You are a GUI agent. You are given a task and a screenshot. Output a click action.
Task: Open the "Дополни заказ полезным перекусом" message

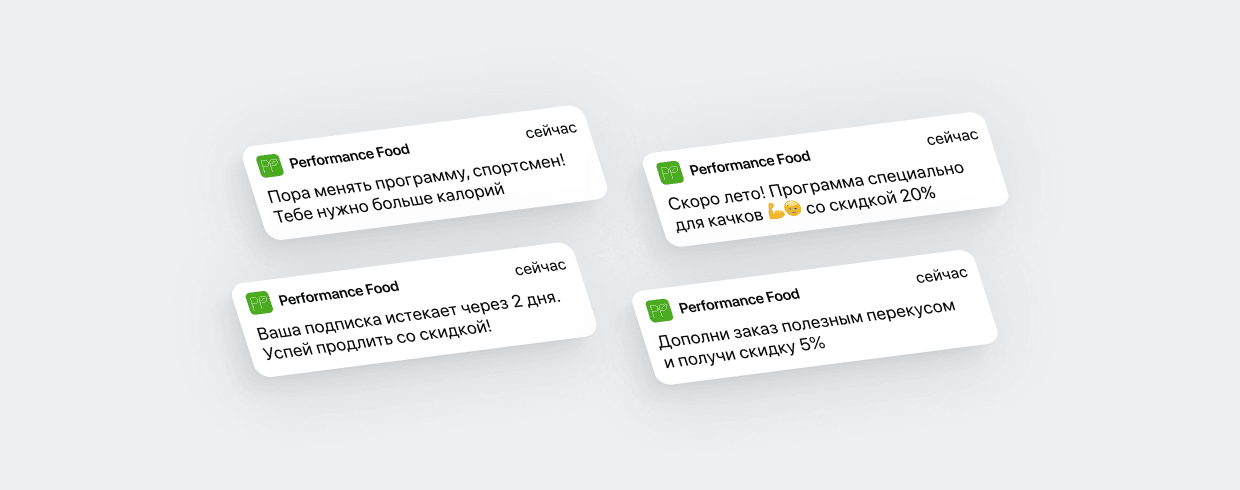click(x=807, y=323)
